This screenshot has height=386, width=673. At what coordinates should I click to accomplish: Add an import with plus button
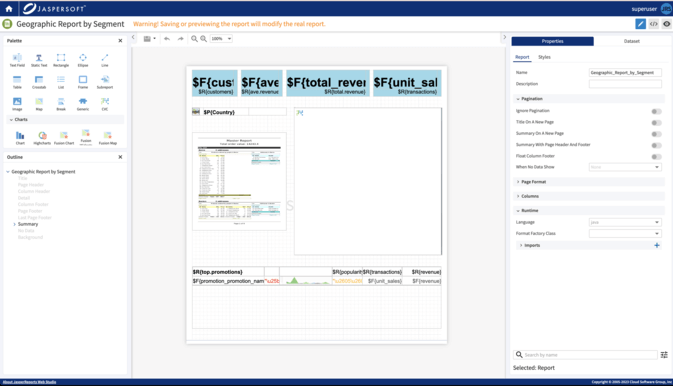coord(657,245)
